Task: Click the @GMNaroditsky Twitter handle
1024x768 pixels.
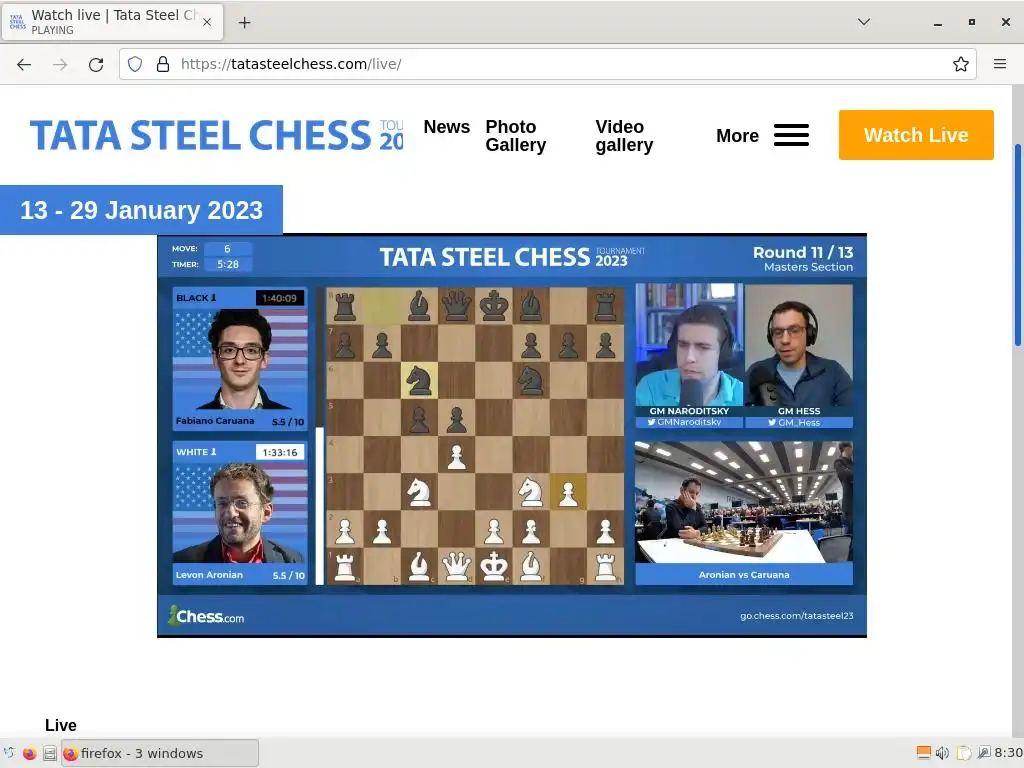Action: coord(690,422)
